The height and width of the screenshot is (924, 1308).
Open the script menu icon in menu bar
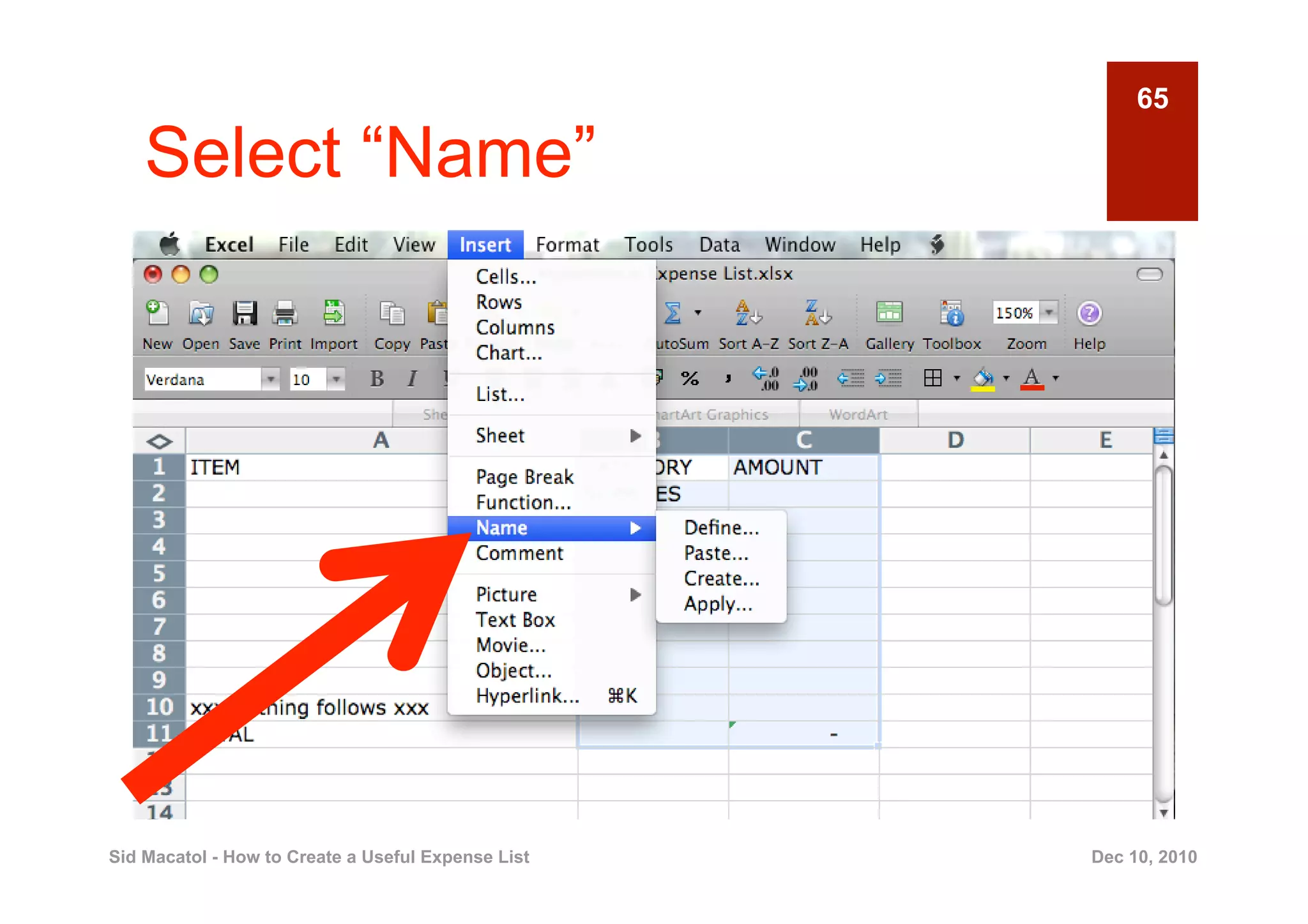(937, 245)
